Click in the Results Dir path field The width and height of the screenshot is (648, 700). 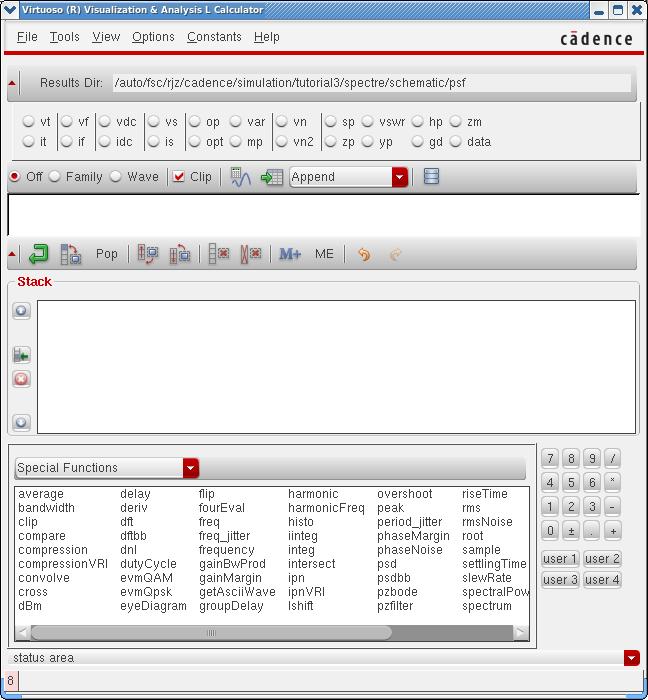tap(372, 83)
